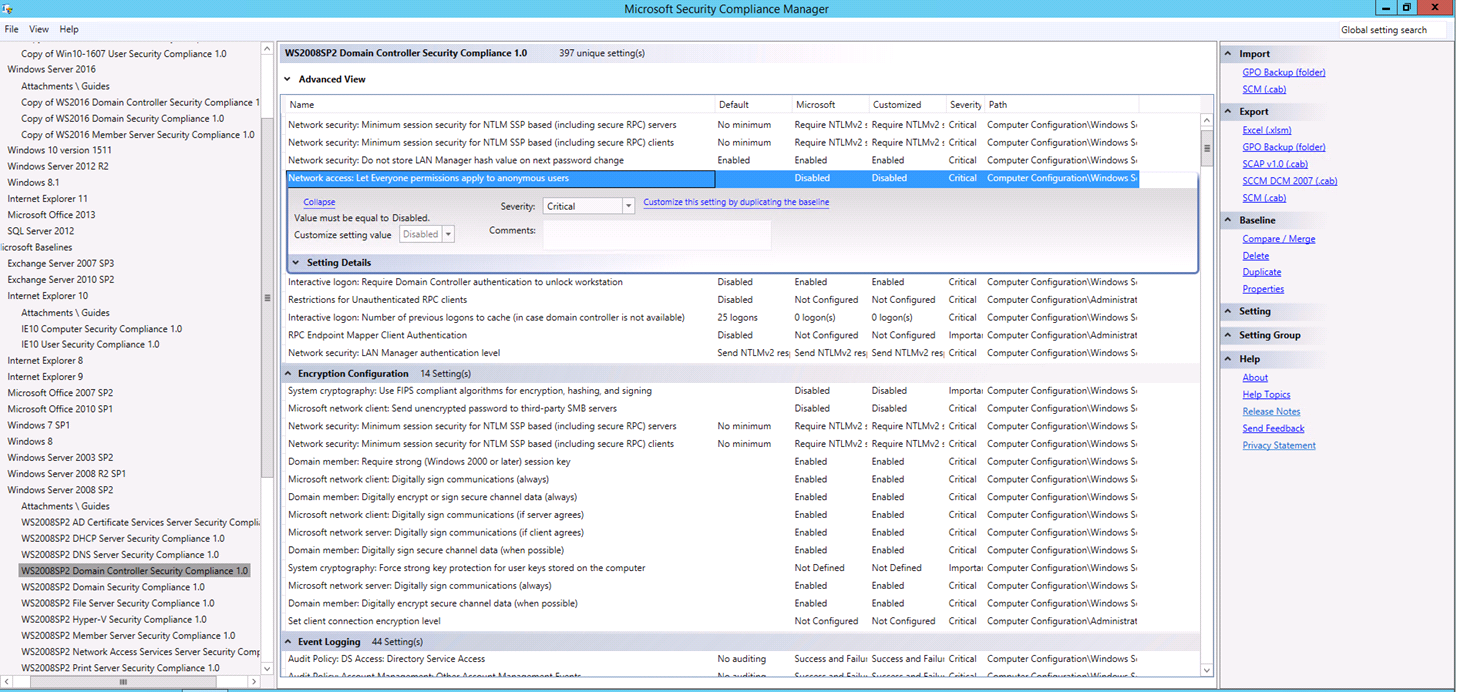
Task: Expand the Setting Group panel section
Action: click(1229, 335)
